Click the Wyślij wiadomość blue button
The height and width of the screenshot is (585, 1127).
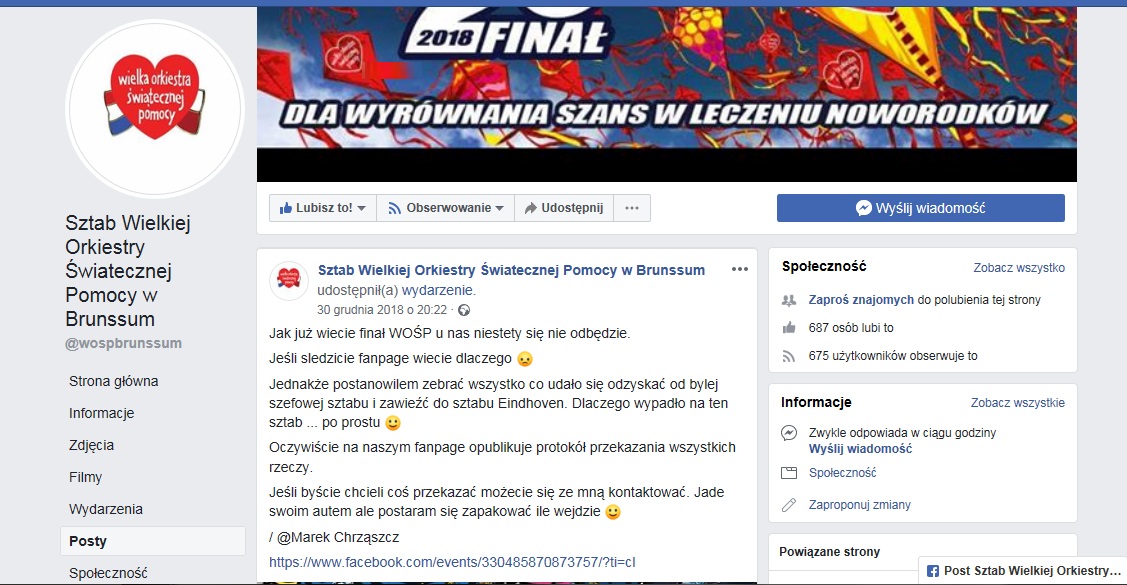tap(921, 208)
